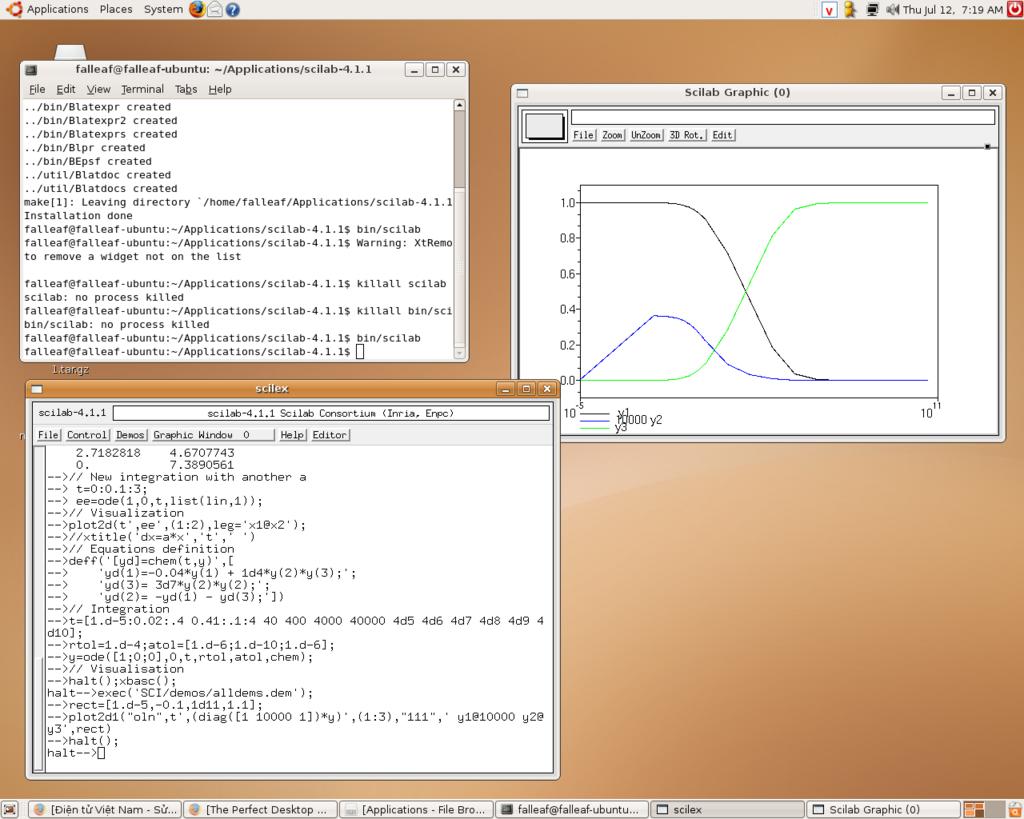The height and width of the screenshot is (819, 1024).
Task: Click the blue Help question-mark icon
Action: pyautogui.click(x=232, y=9)
